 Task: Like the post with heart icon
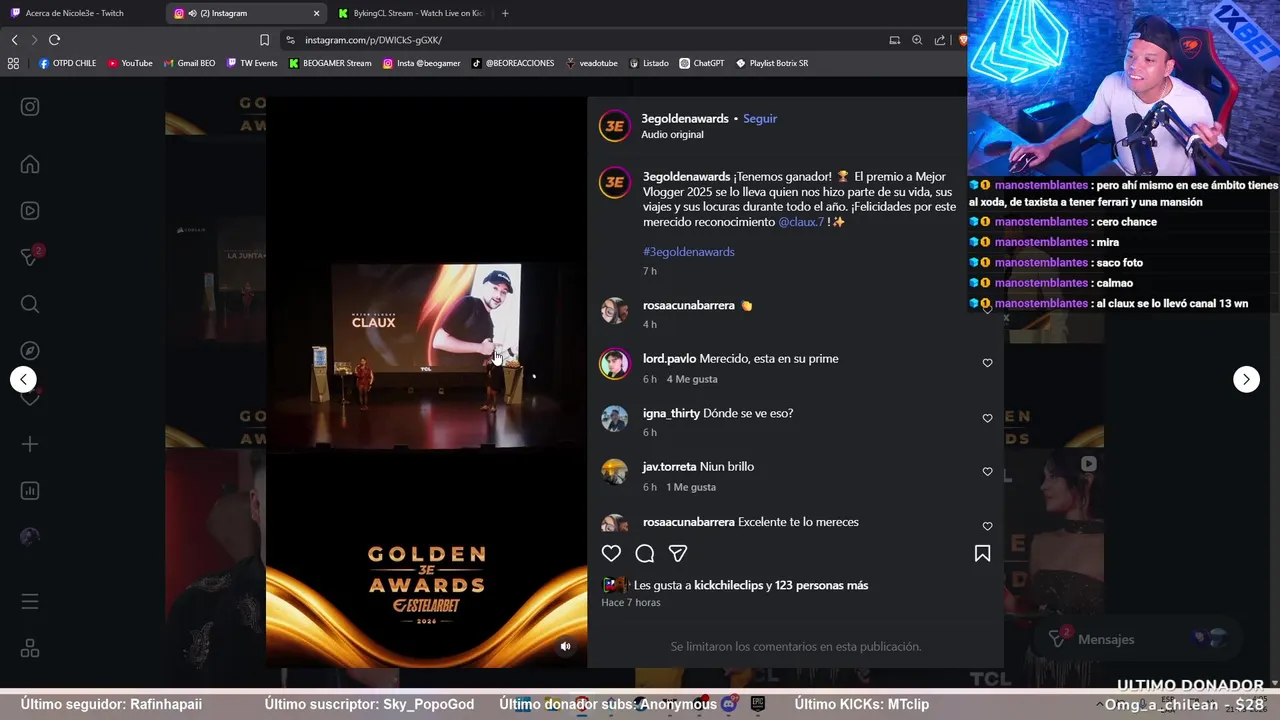tap(611, 553)
